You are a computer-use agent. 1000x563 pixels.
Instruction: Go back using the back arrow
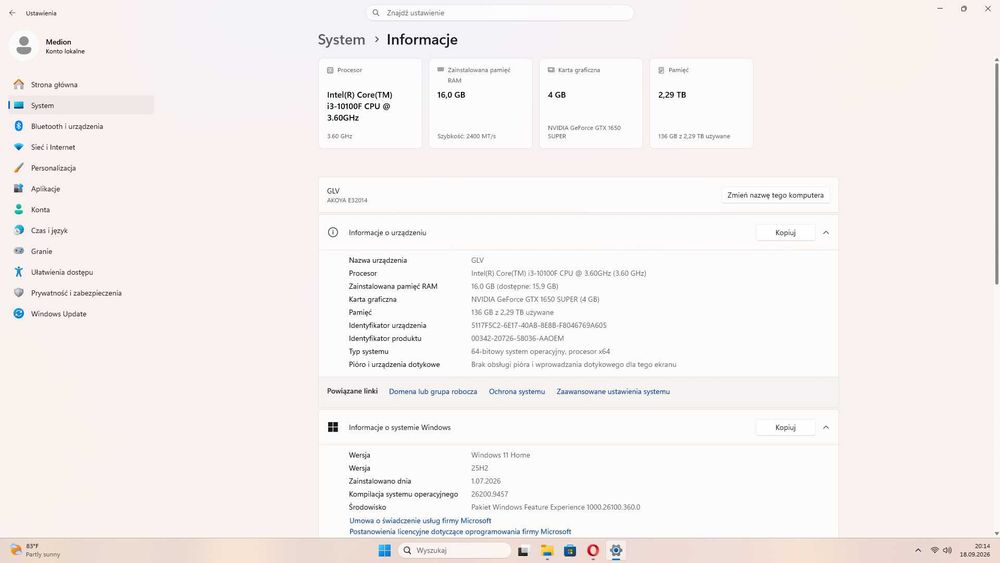click(12, 13)
